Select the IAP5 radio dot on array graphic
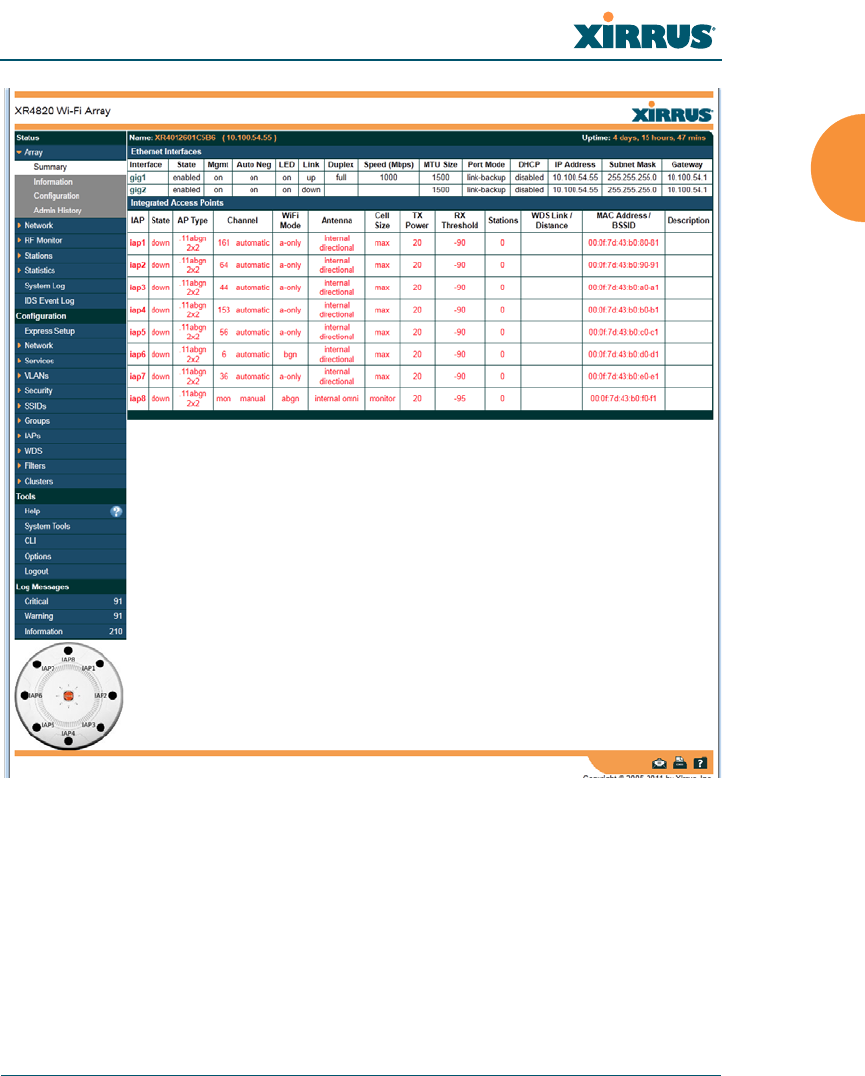 36,727
